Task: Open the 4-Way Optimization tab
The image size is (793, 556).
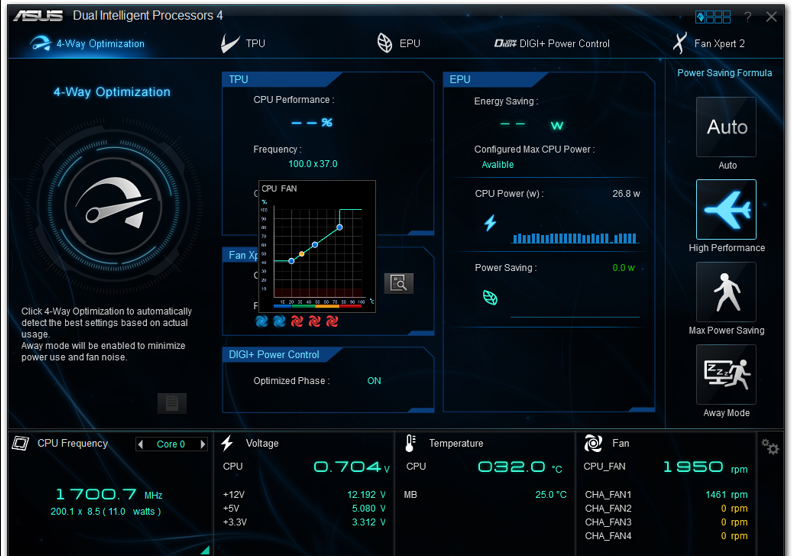Action: pos(87,44)
